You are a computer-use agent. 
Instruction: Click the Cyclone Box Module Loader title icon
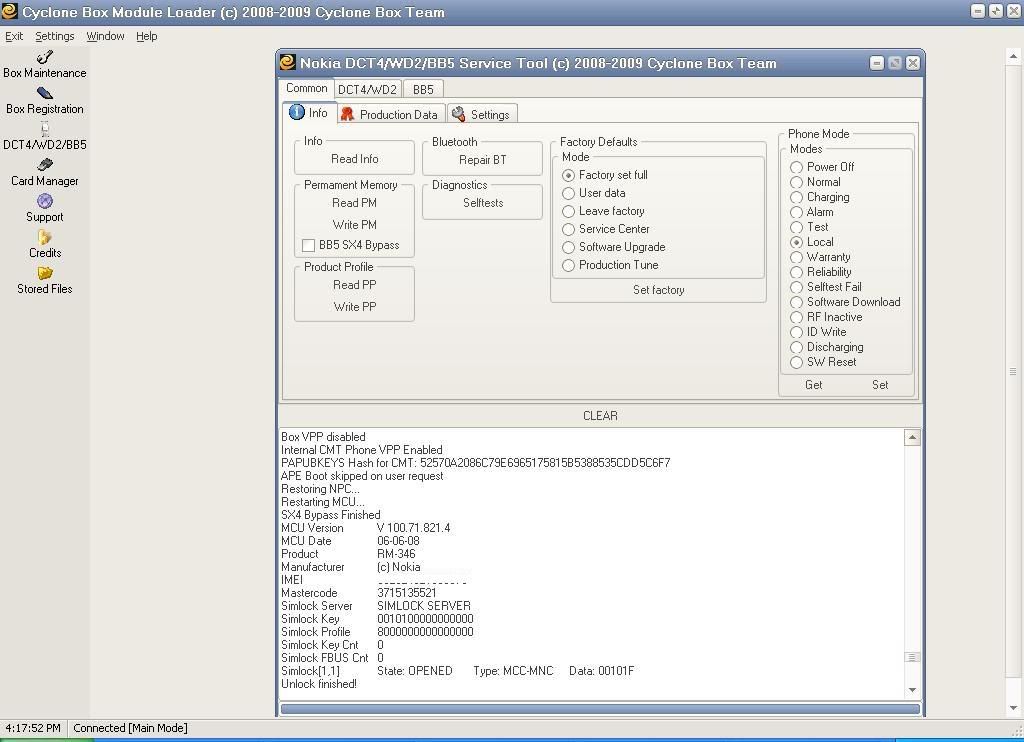[9, 11]
